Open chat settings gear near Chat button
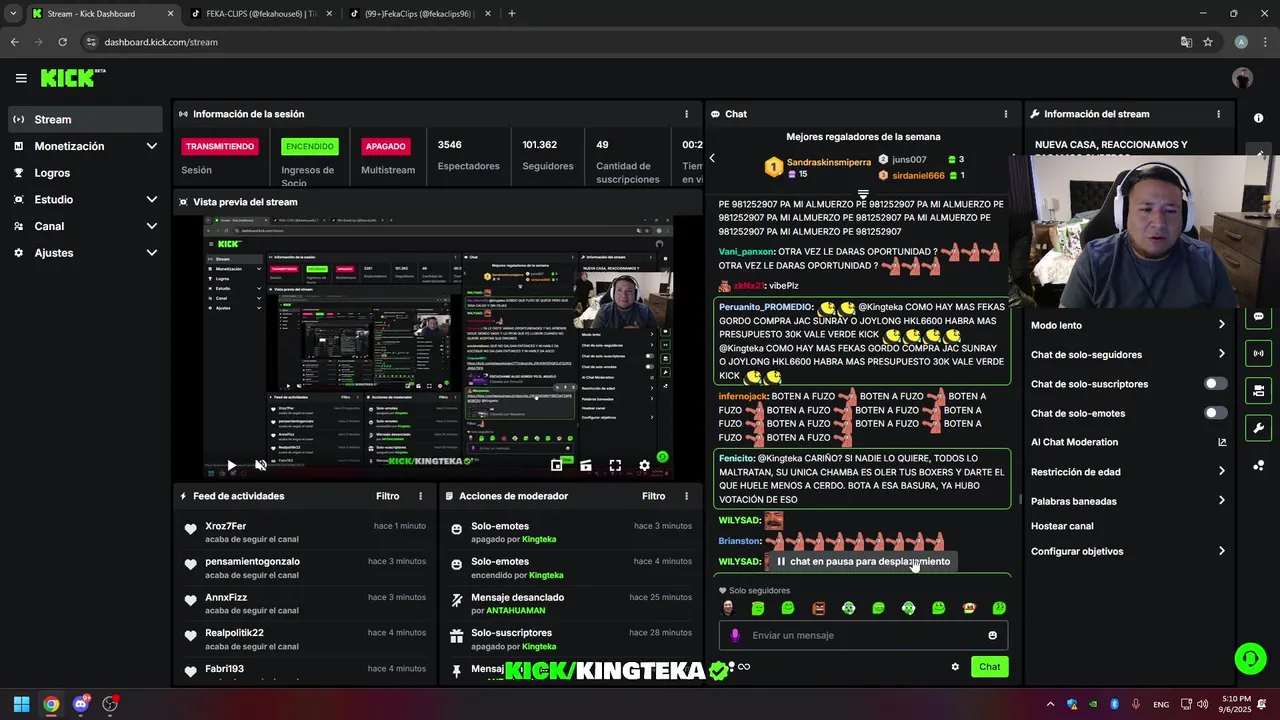The height and width of the screenshot is (720, 1280). pyautogui.click(x=955, y=667)
